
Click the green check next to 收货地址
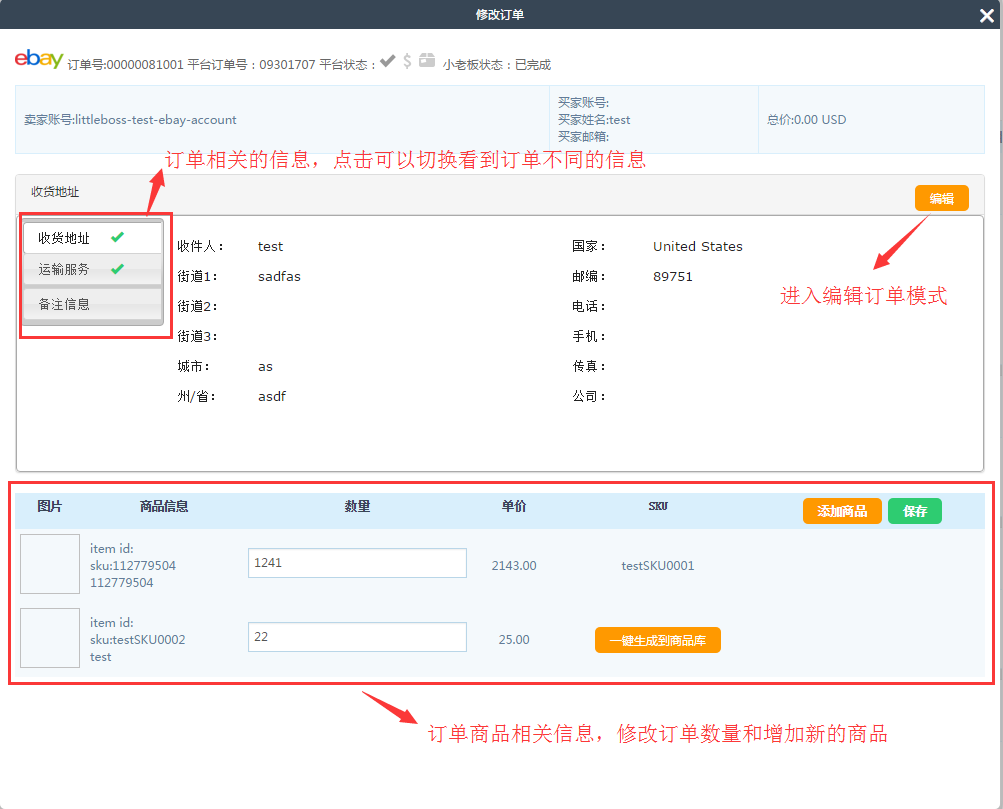tap(118, 237)
